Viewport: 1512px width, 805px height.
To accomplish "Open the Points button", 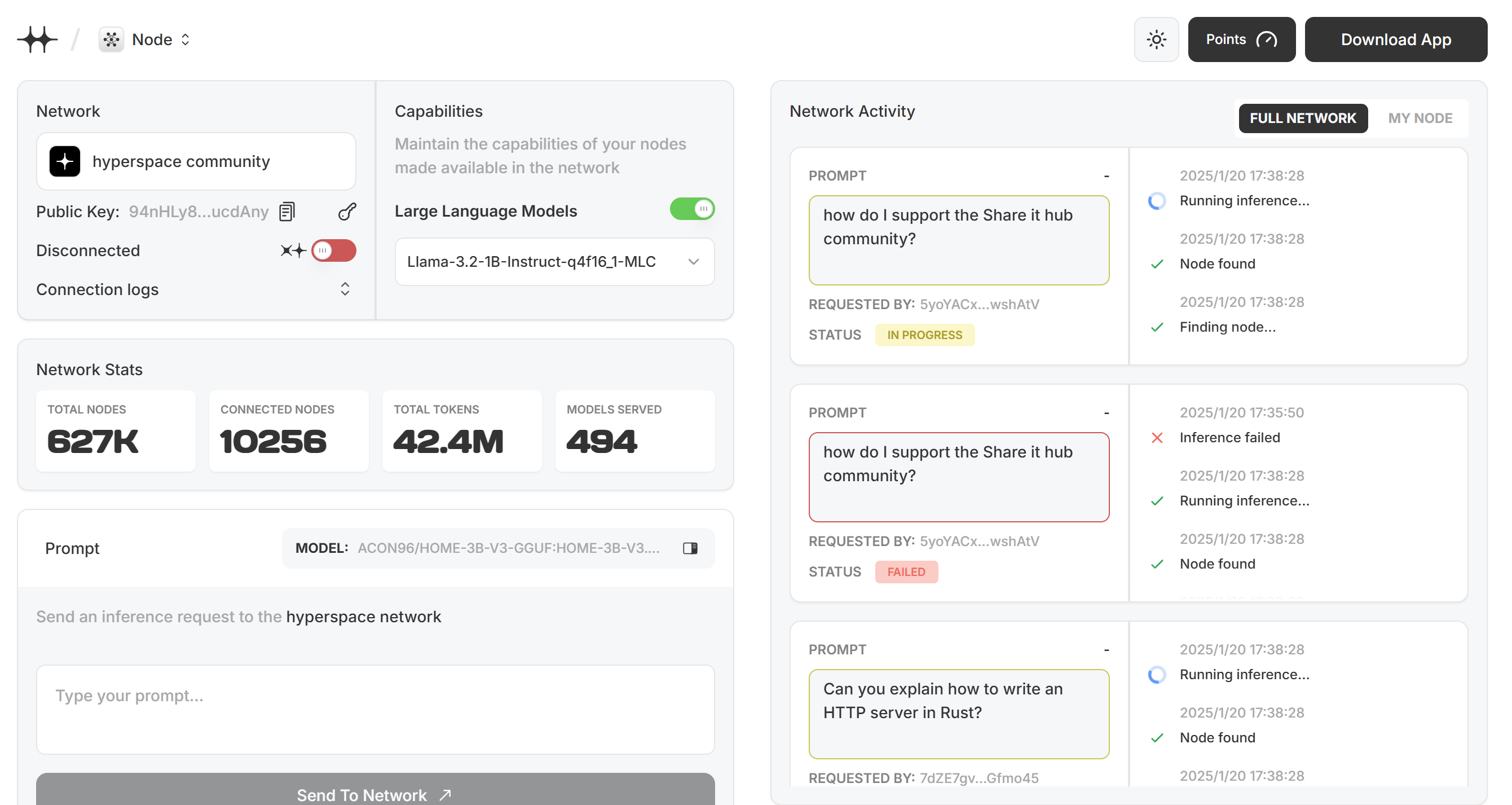I will tap(1241, 39).
